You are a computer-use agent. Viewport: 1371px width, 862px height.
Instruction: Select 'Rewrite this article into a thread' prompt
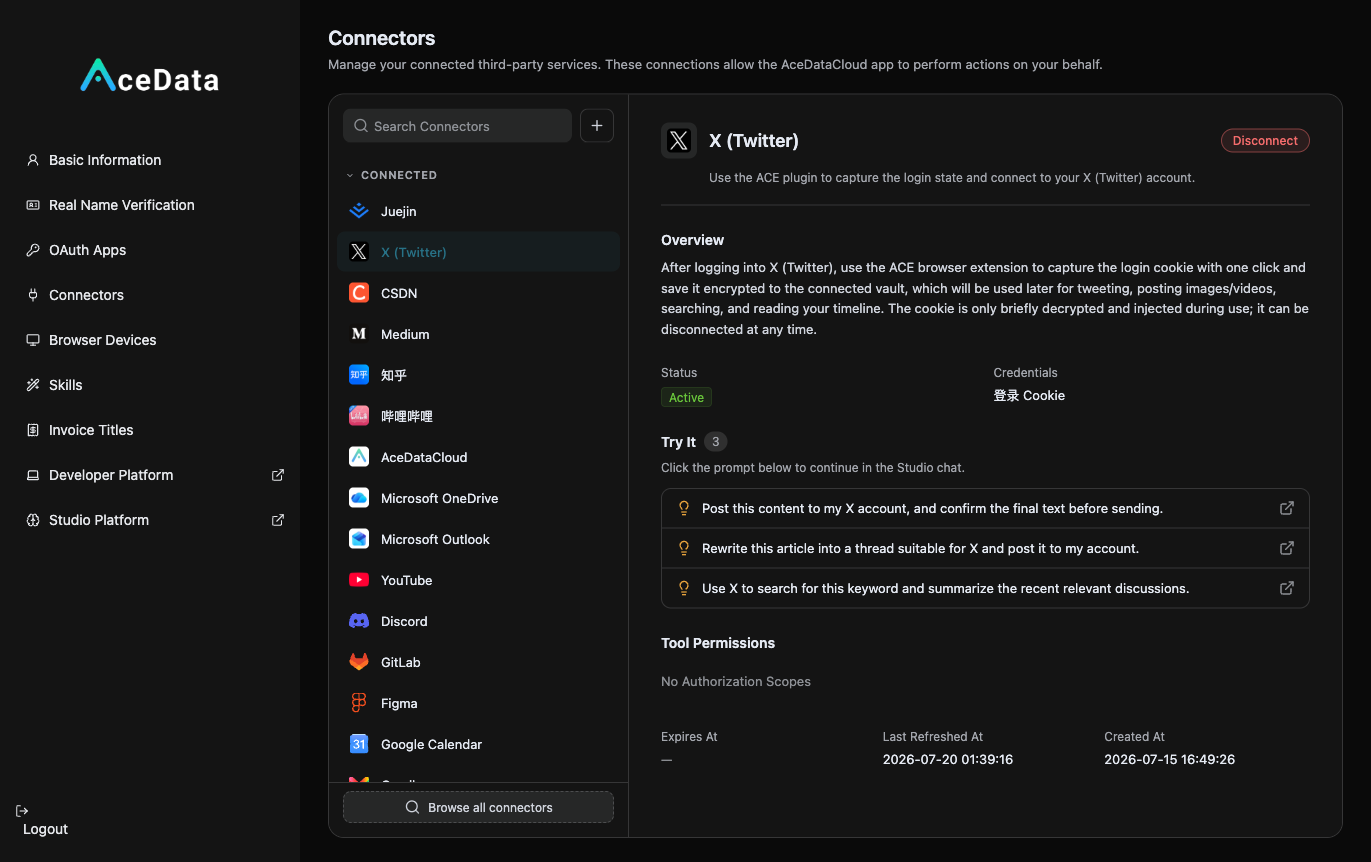coord(985,548)
